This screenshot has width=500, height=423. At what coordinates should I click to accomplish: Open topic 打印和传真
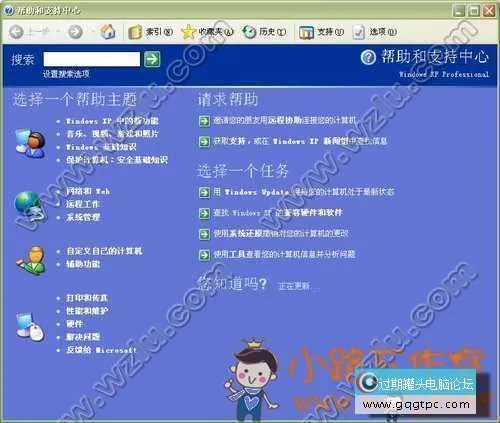tap(86, 298)
